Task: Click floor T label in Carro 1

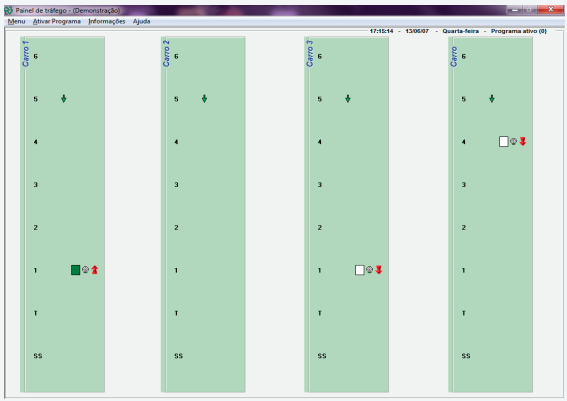Action: pos(35,313)
